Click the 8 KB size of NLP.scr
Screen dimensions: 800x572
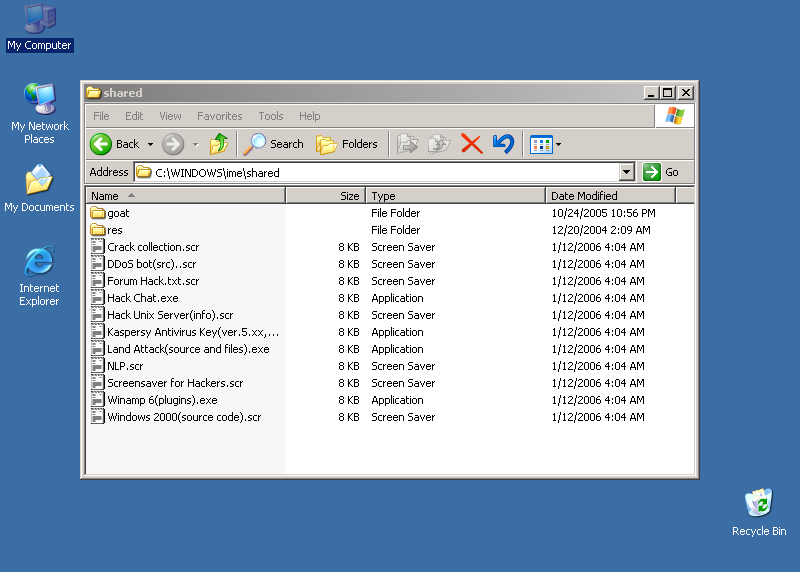[x=348, y=366]
